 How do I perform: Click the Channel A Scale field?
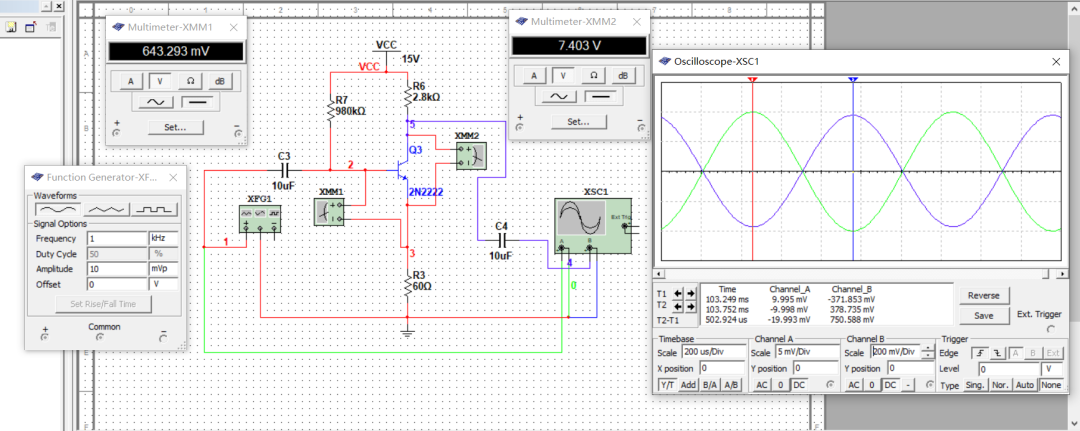806,352
